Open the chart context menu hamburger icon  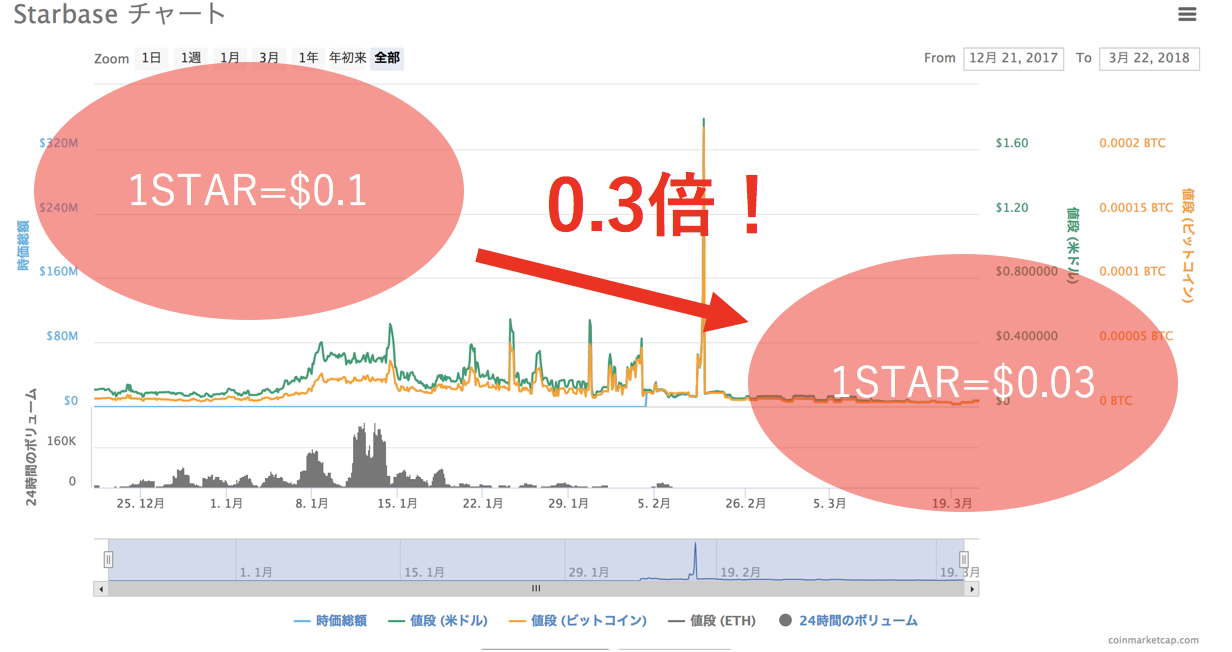[x=1187, y=14]
